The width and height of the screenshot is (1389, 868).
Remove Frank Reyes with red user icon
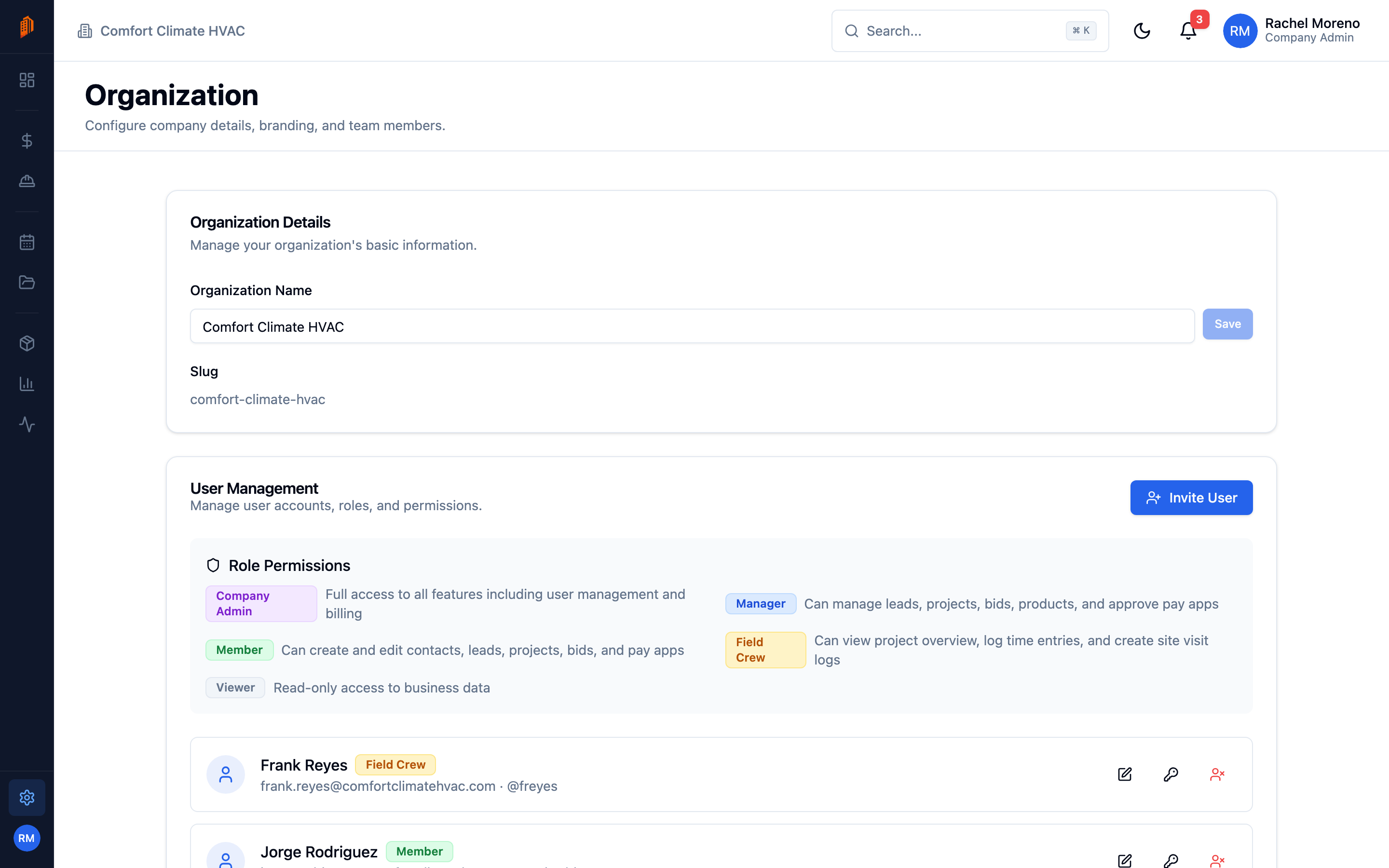pos(1217,774)
